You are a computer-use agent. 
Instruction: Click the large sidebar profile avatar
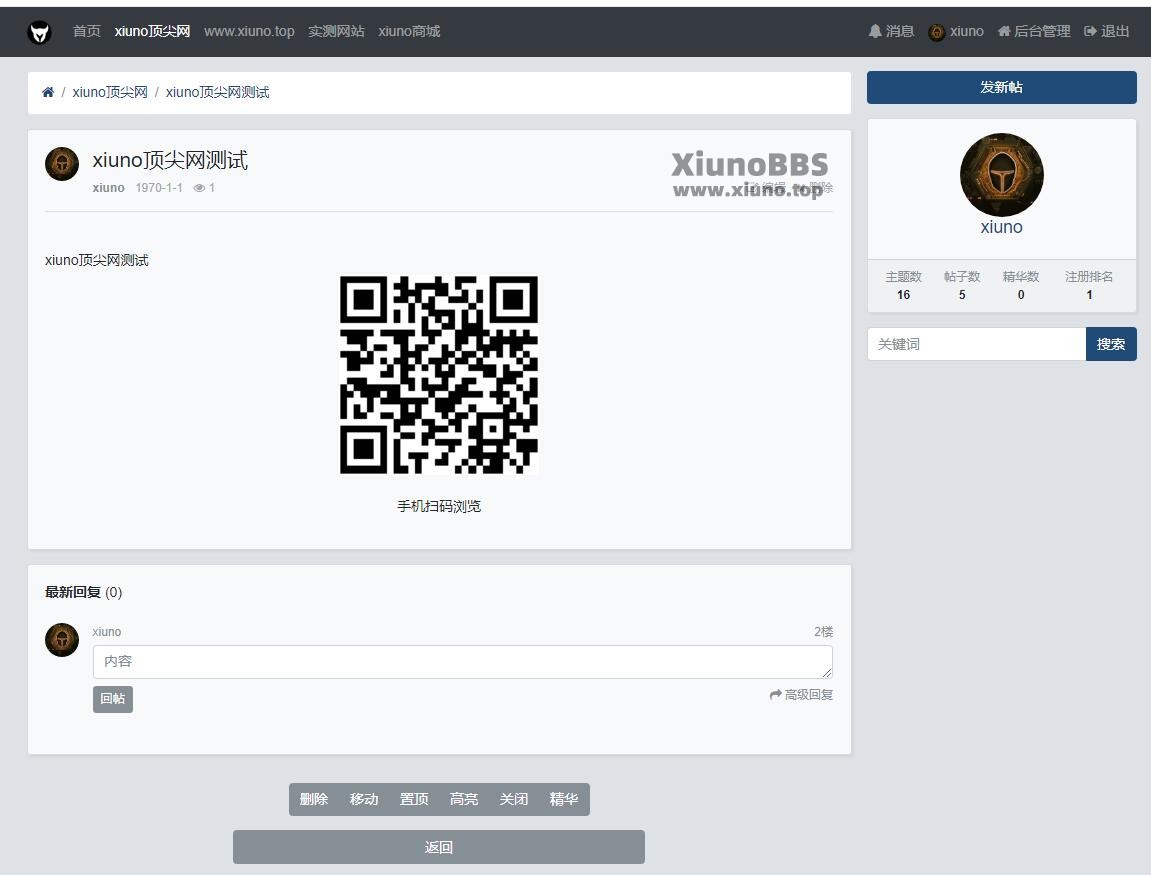point(1001,175)
